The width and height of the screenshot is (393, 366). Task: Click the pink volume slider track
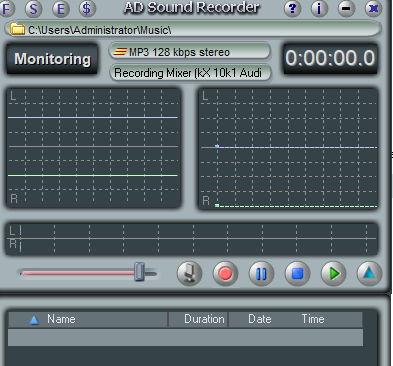[77, 273]
